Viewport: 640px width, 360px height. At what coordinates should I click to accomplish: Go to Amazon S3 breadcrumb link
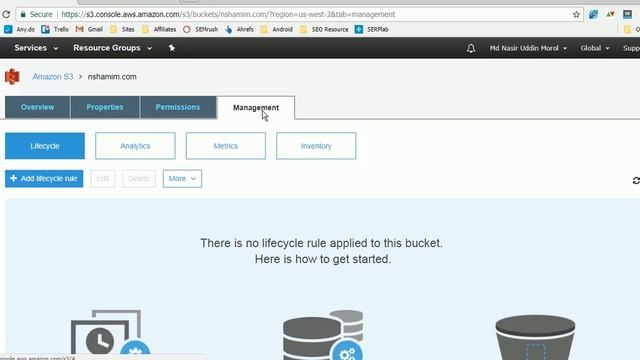point(53,77)
